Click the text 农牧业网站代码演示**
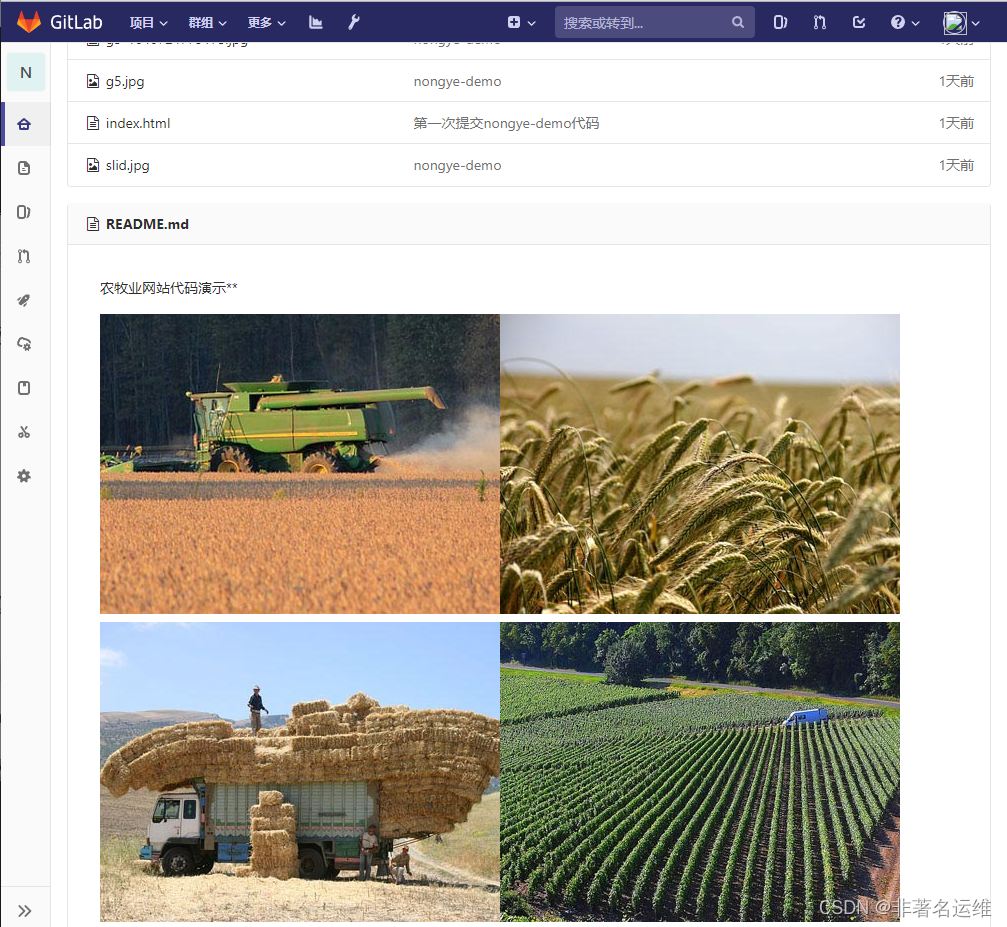 pyautogui.click(x=169, y=288)
